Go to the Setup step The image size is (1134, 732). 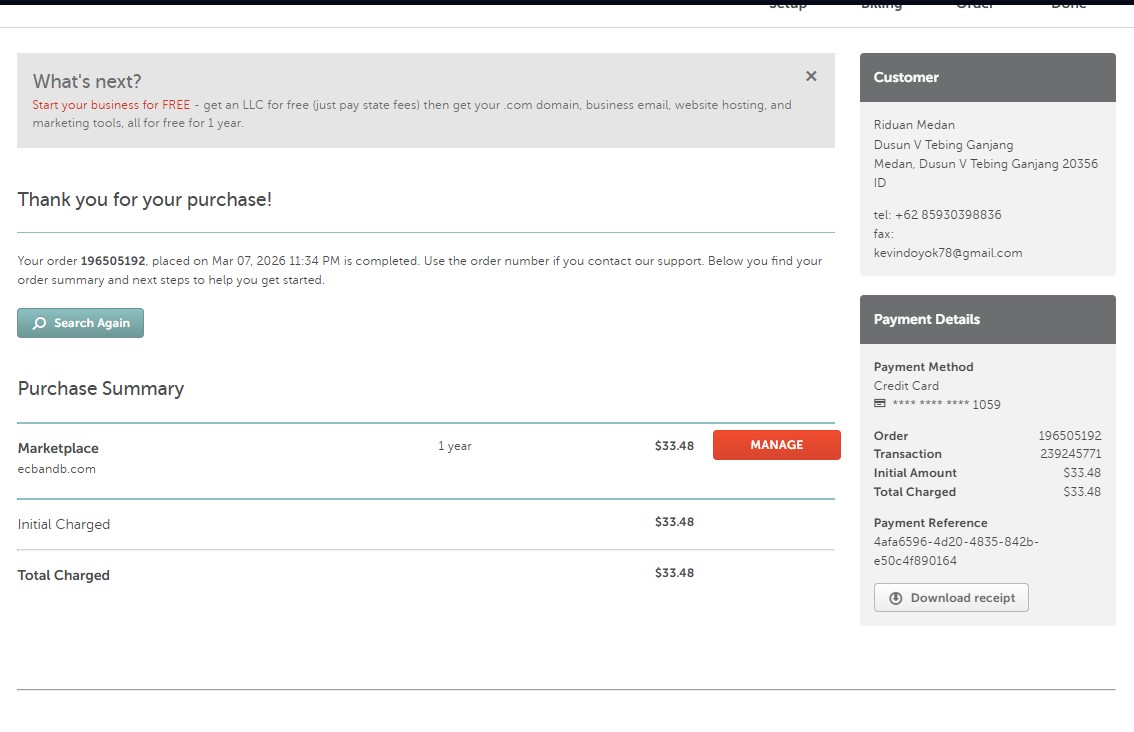point(787,6)
